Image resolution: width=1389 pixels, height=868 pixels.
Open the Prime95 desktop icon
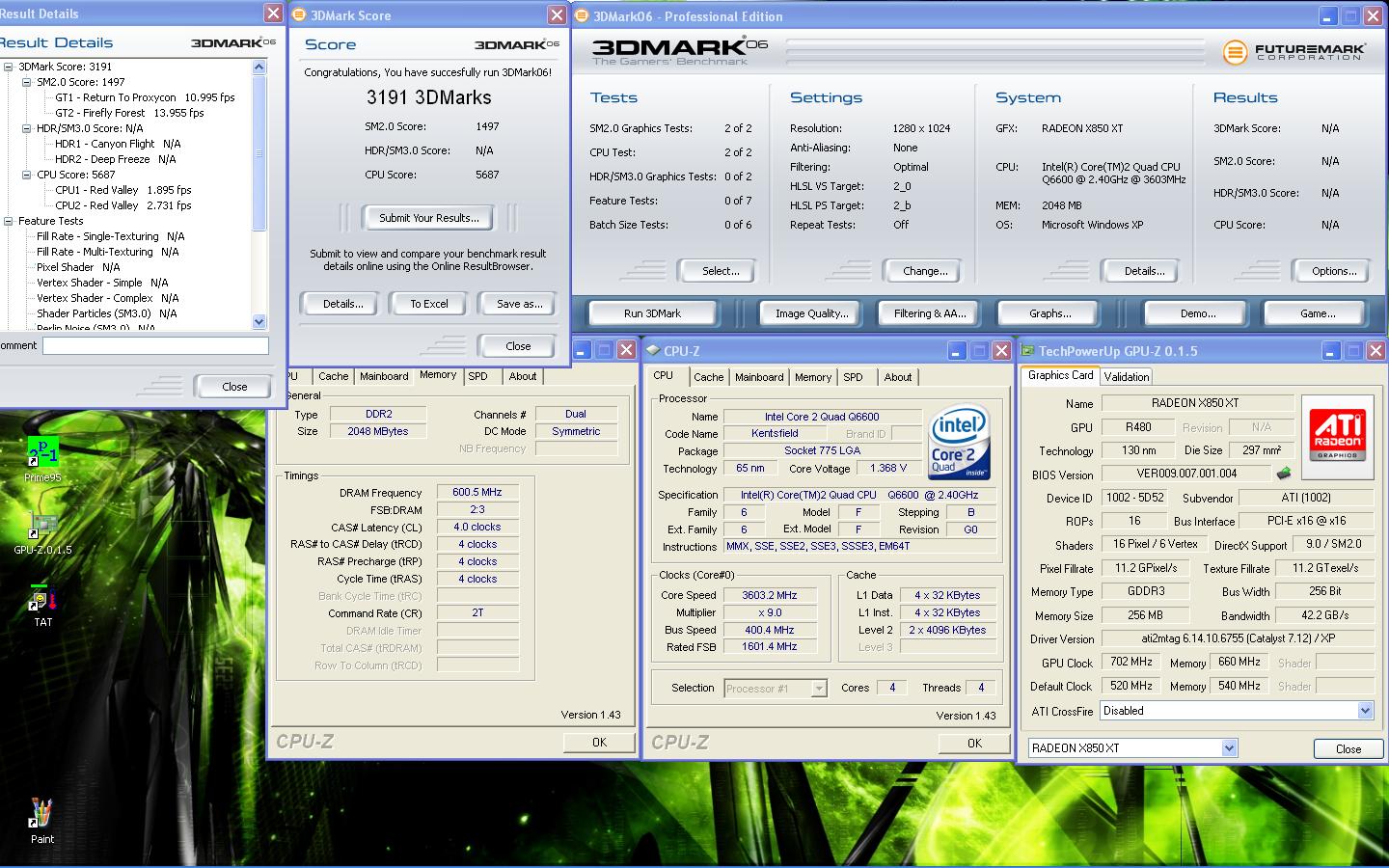[42, 451]
